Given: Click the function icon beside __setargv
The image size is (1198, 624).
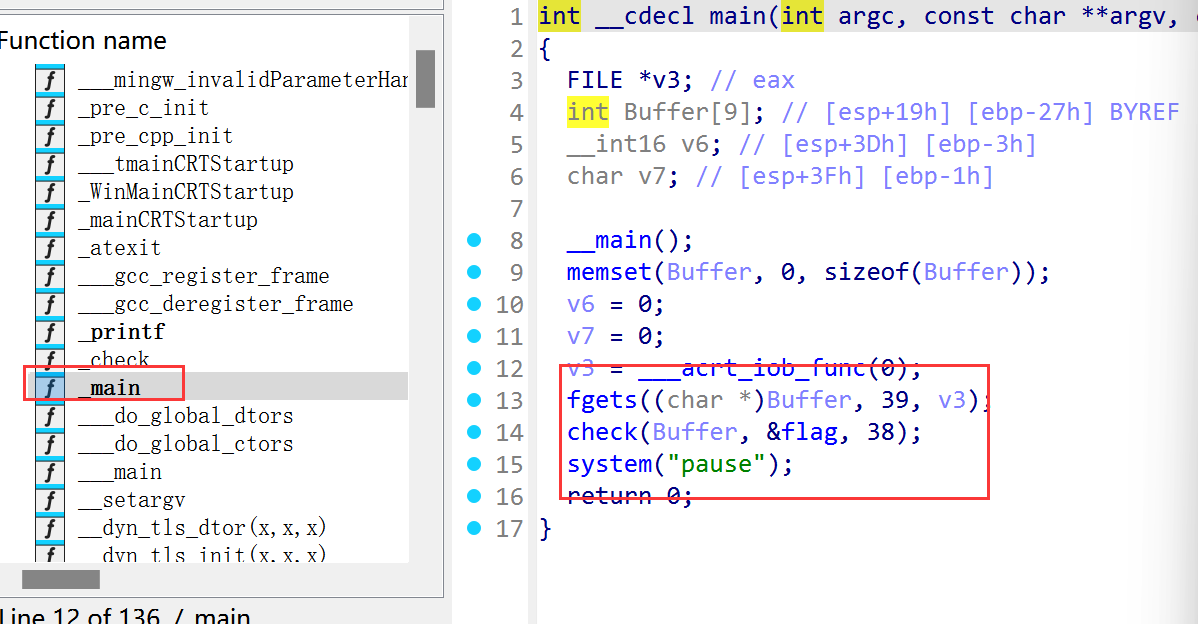Looking at the screenshot, I should [x=49, y=500].
